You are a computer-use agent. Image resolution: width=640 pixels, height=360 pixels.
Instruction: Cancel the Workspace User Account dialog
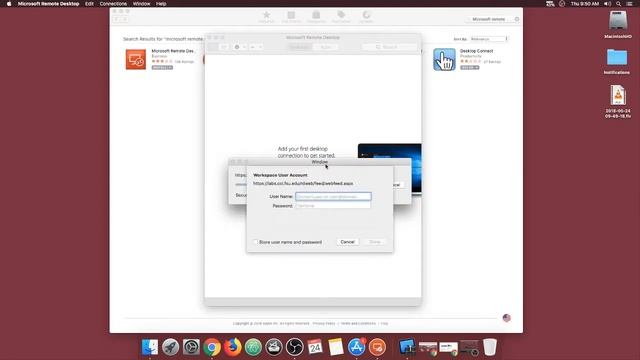click(347, 242)
